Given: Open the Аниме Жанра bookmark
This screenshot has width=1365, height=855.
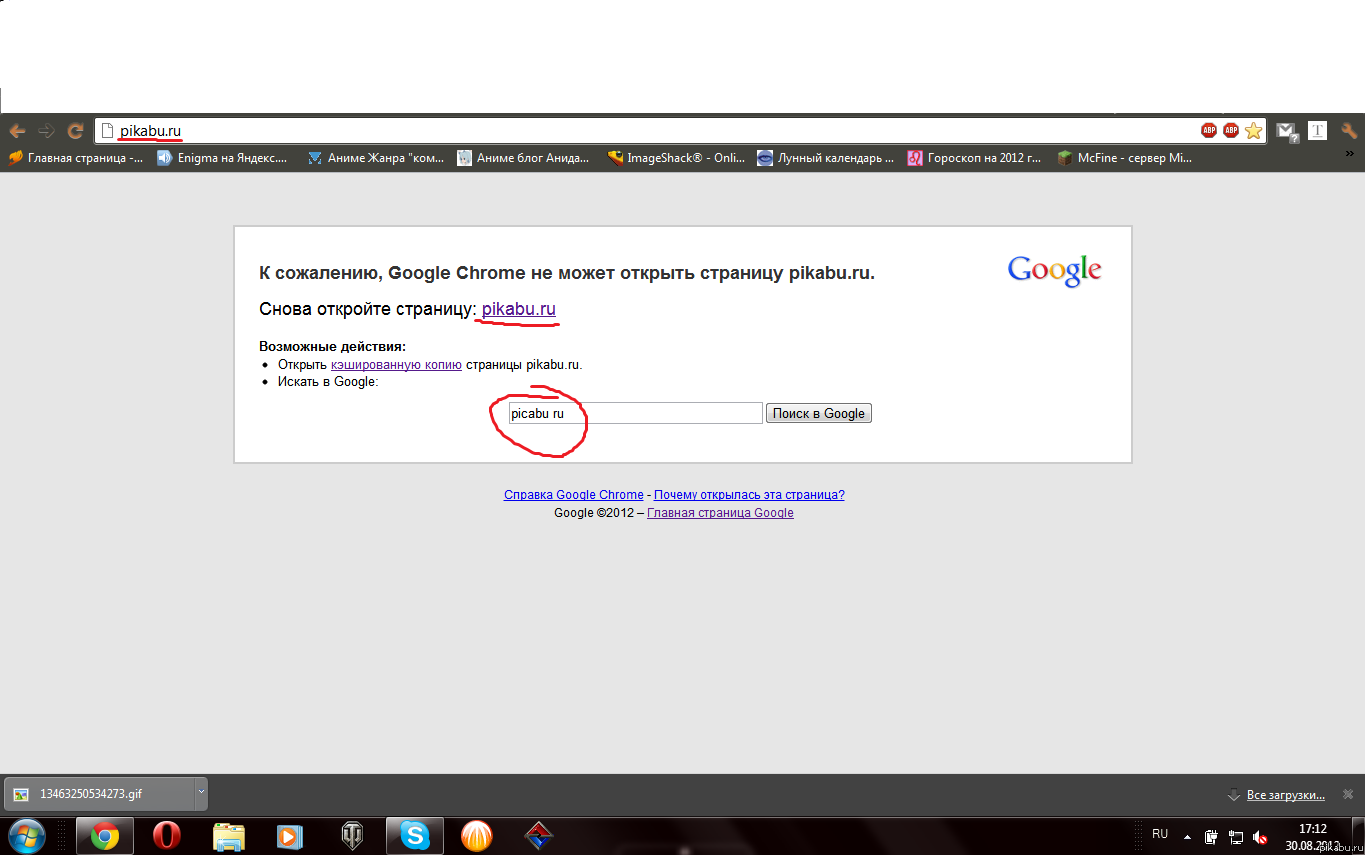Looking at the screenshot, I should click(376, 158).
